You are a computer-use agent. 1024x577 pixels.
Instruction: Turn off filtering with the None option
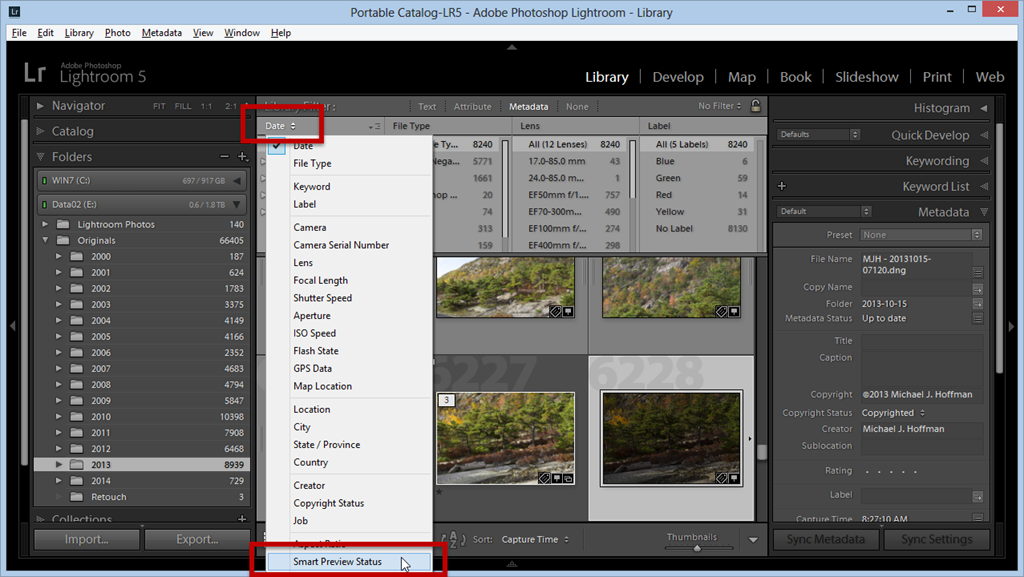point(577,106)
